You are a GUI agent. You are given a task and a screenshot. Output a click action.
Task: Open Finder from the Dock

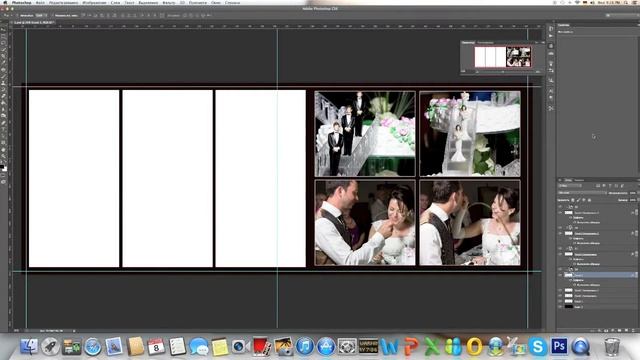tap(29, 347)
